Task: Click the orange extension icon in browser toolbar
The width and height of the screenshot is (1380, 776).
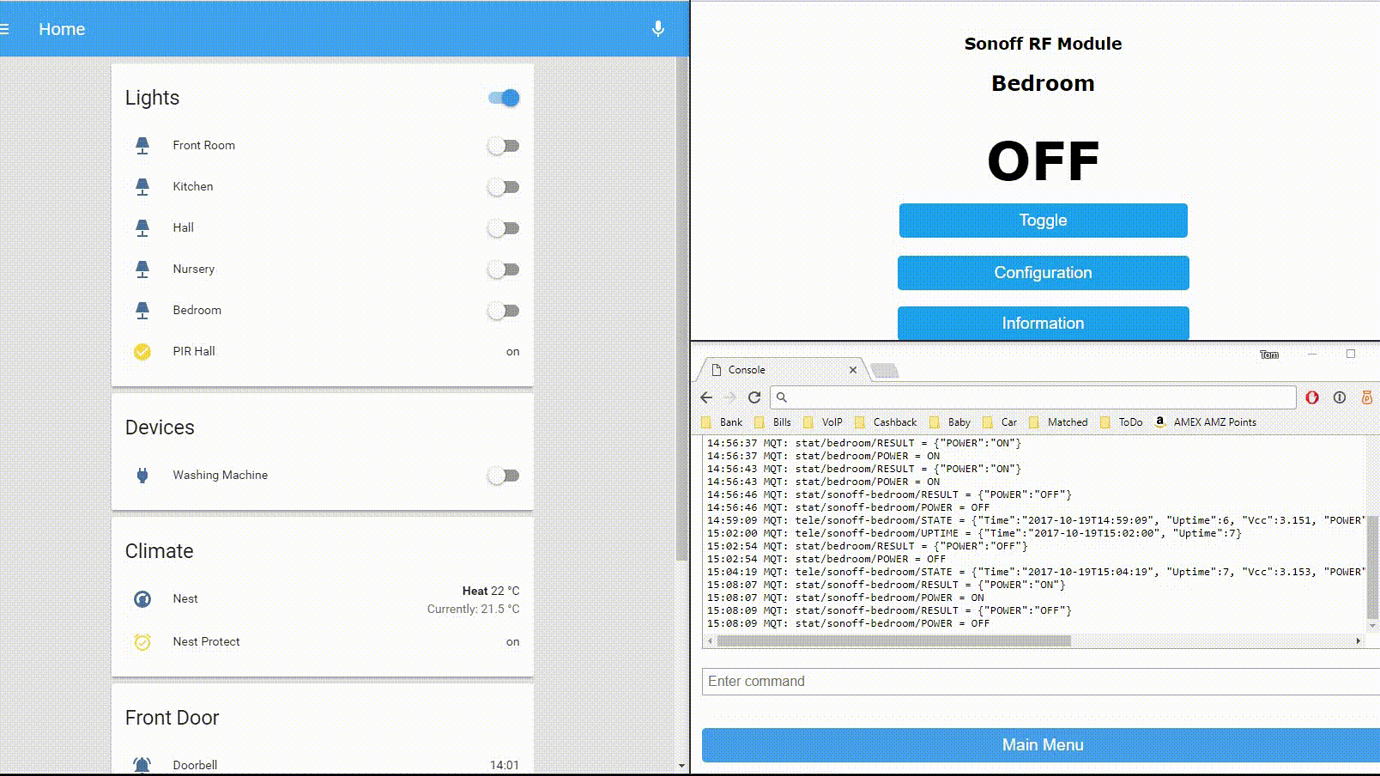Action: tap(1367, 397)
